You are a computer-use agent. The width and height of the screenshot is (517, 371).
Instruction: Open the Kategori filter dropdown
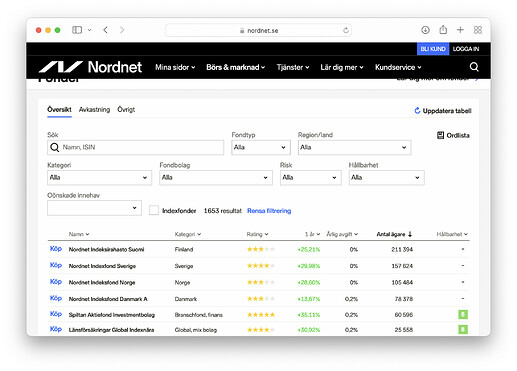coord(99,178)
